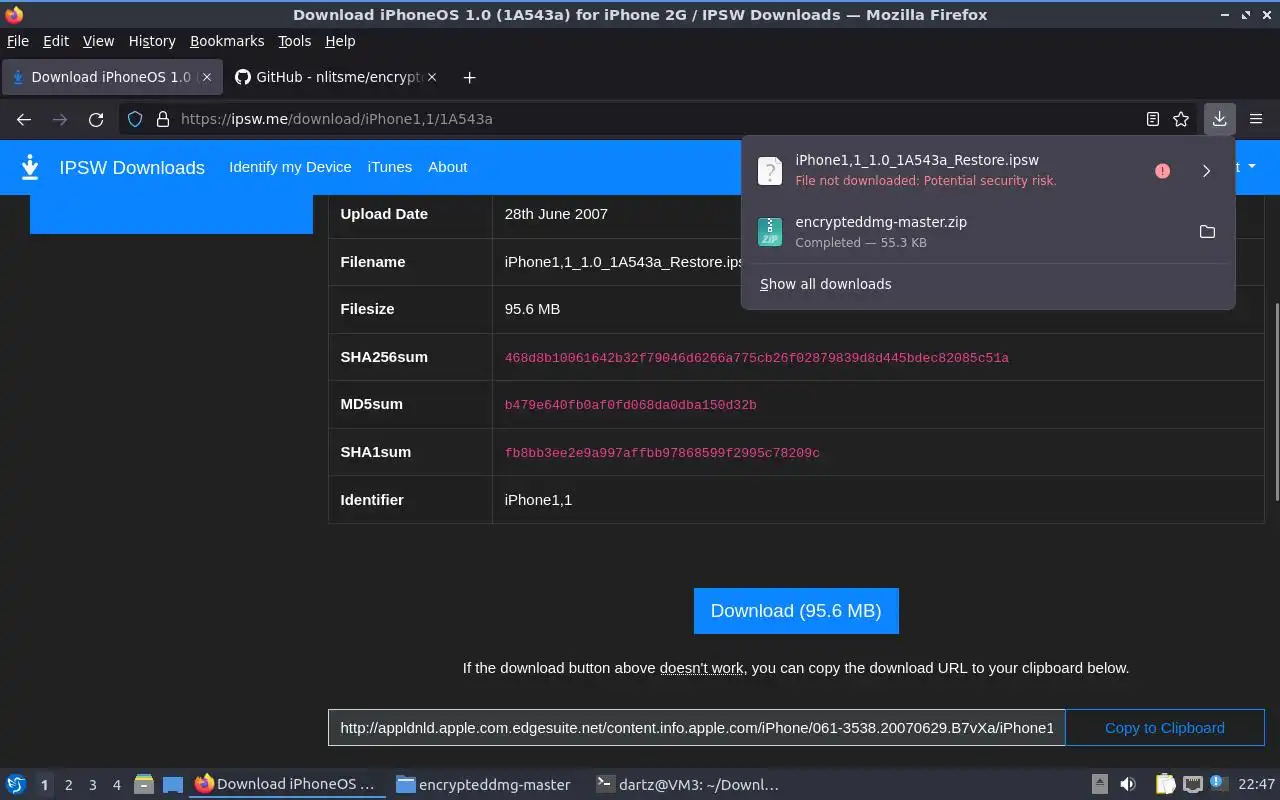
Task: View site info via the padlock icon
Action: coord(163,119)
